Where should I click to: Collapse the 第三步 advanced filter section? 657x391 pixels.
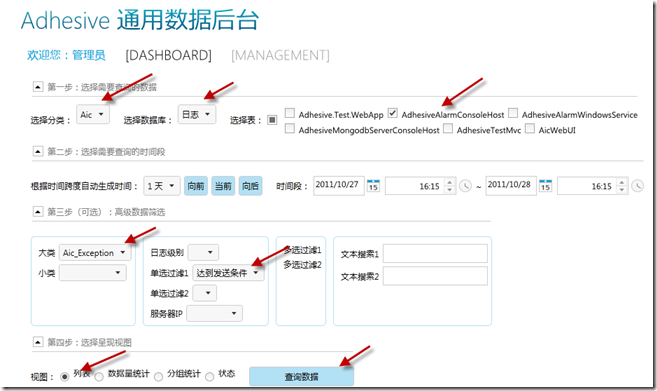pyautogui.click(x=38, y=212)
